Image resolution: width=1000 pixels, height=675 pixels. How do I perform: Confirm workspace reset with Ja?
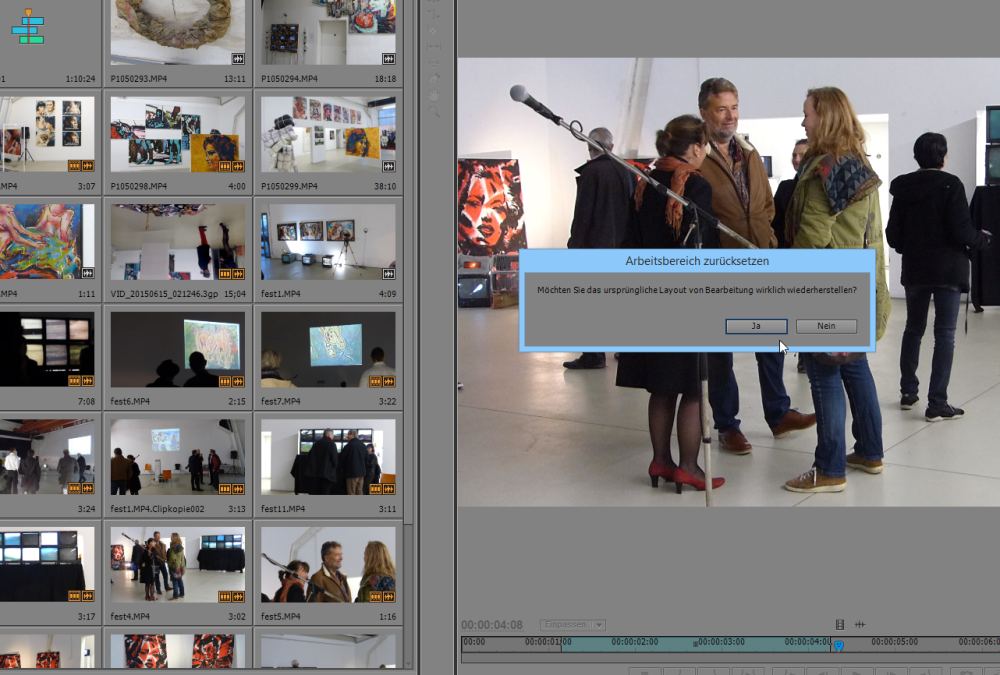[x=756, y=326]
